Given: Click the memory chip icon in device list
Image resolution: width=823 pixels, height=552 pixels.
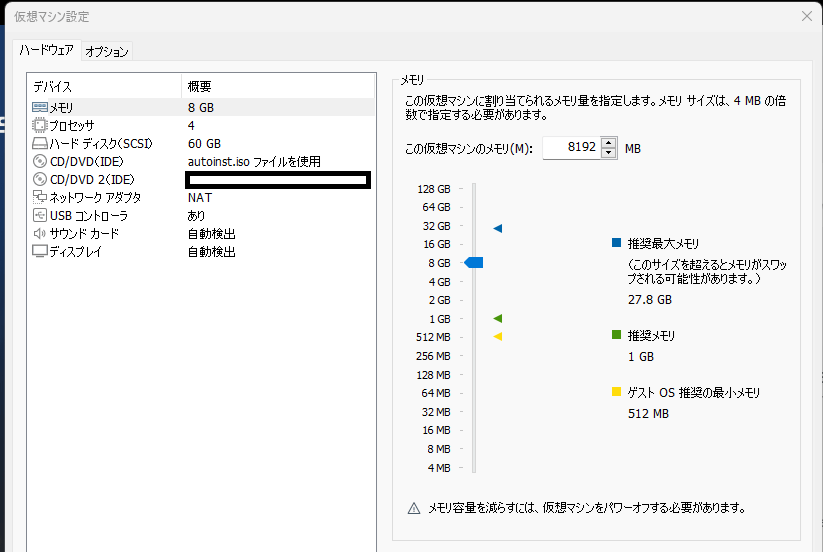Looking at the screenshot, I should click(39, 107).
